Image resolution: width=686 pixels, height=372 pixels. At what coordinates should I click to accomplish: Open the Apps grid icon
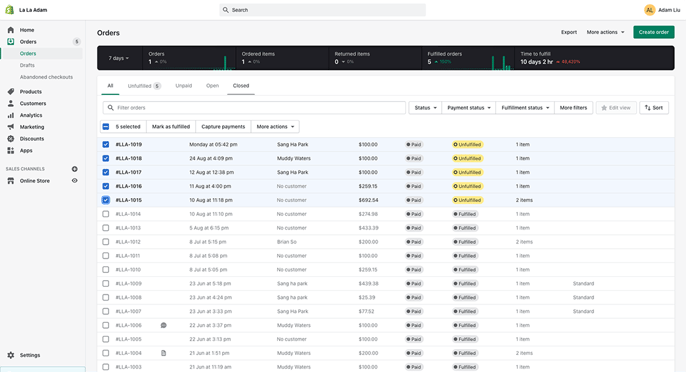click(10, 151)
